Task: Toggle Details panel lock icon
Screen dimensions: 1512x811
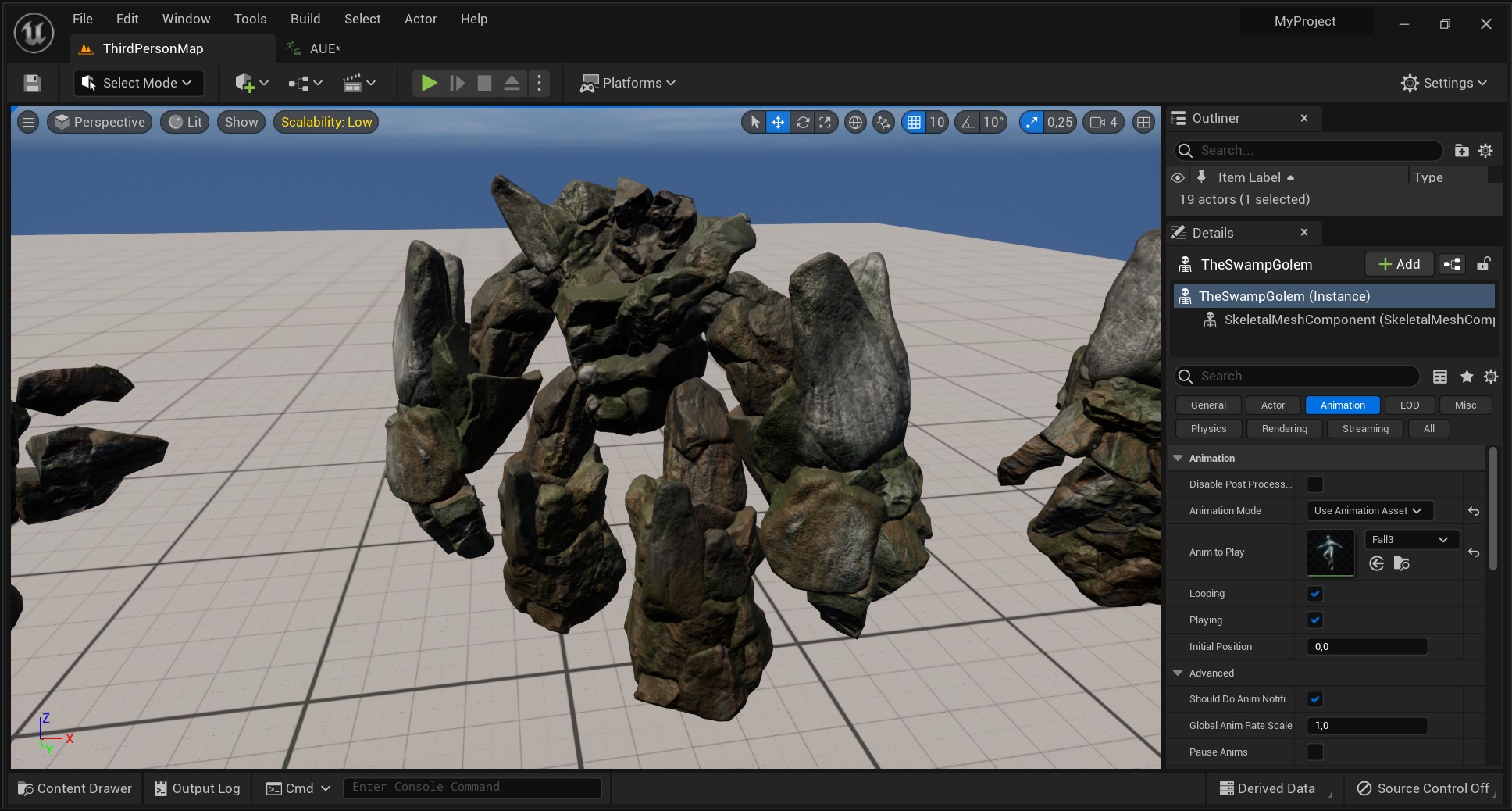Action: point(1484,264)
